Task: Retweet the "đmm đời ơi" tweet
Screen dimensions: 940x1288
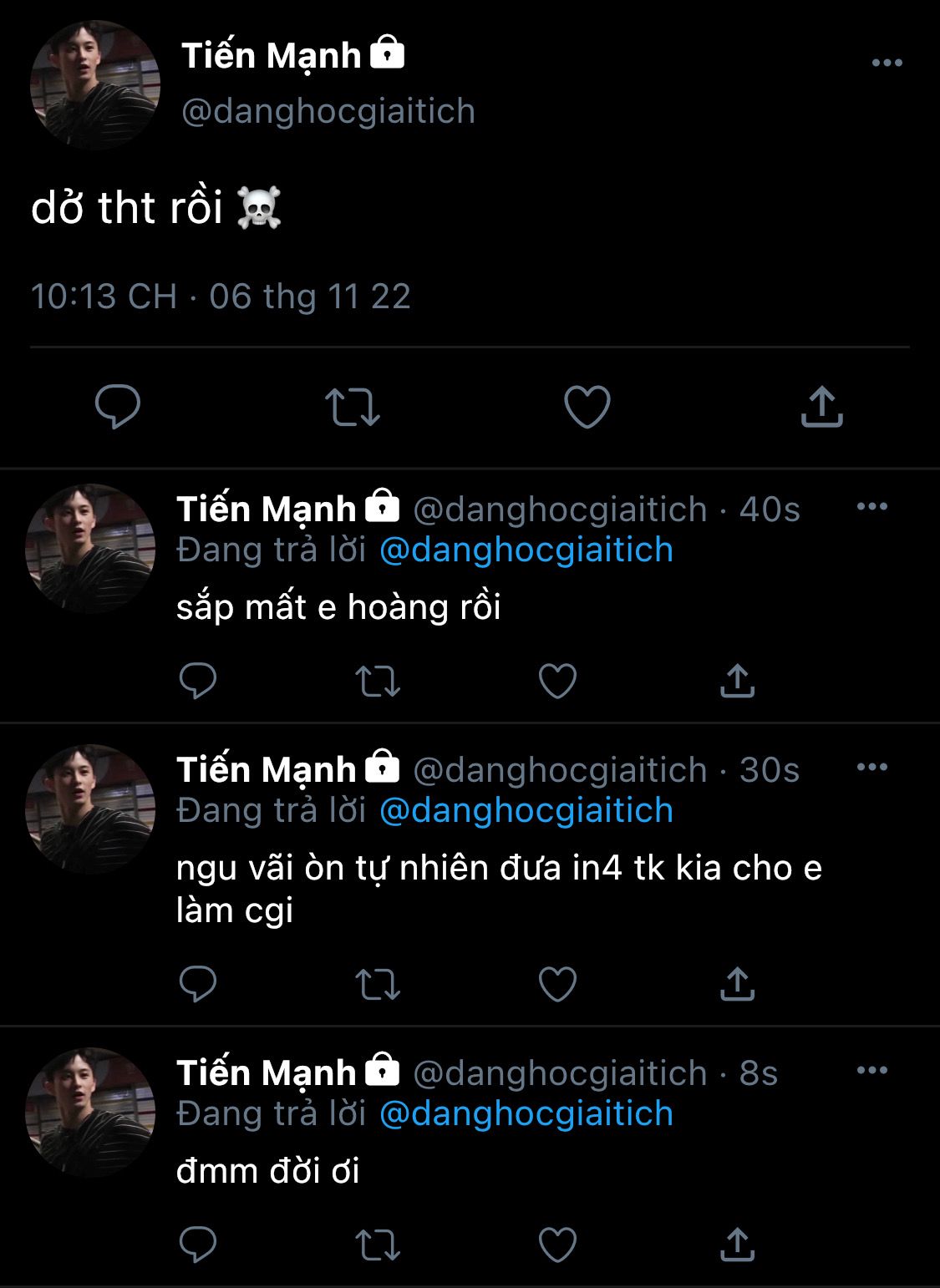Action: tap(378, 1245)
